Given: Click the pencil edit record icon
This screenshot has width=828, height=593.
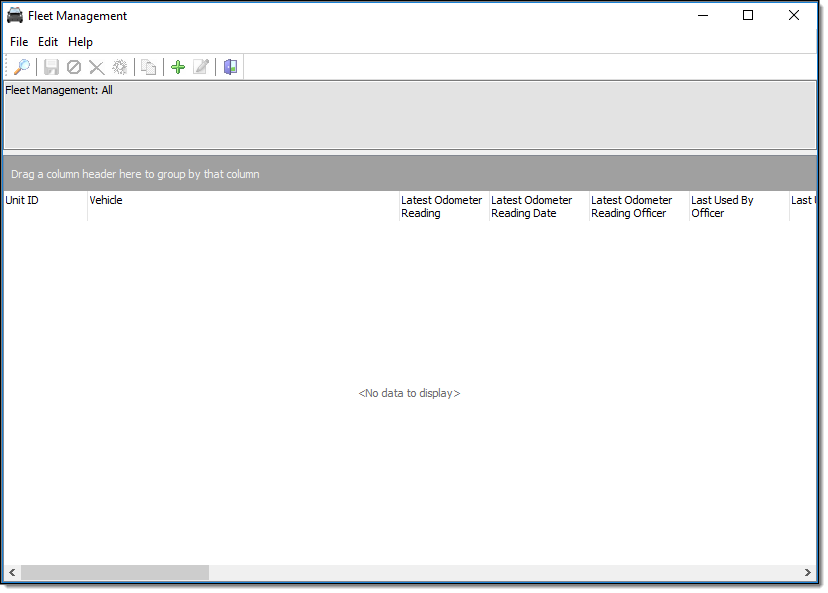Looking at the screenshot, I should 201,67.
